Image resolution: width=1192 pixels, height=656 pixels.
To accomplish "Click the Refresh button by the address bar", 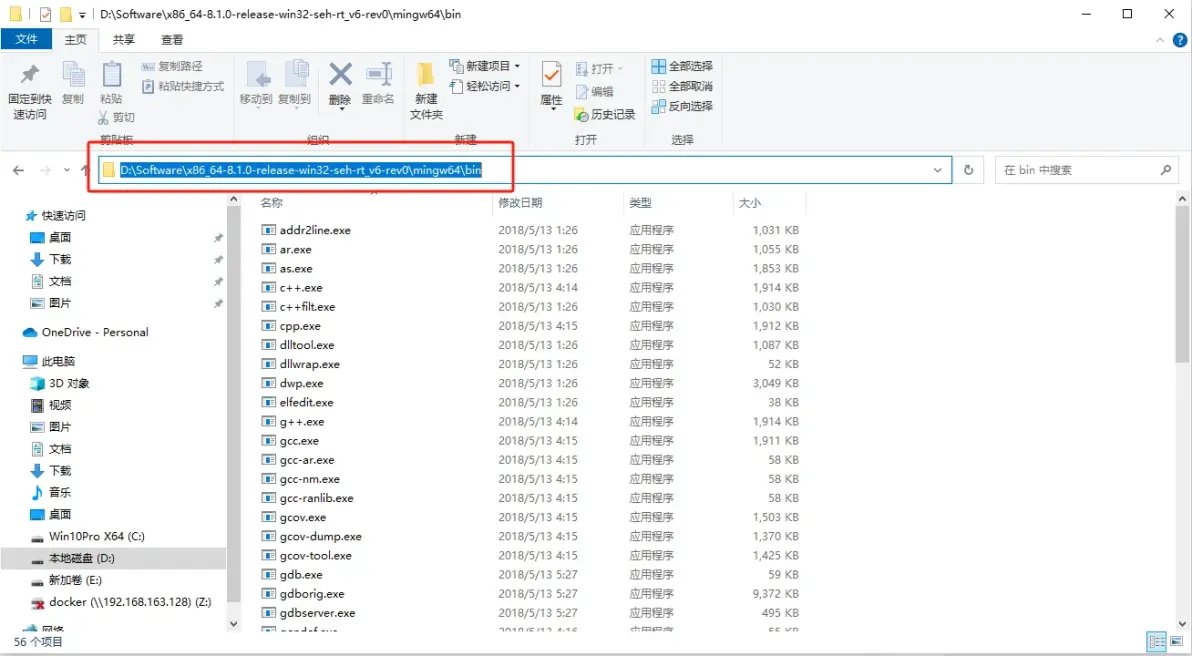I will click(x=968, y=170).
